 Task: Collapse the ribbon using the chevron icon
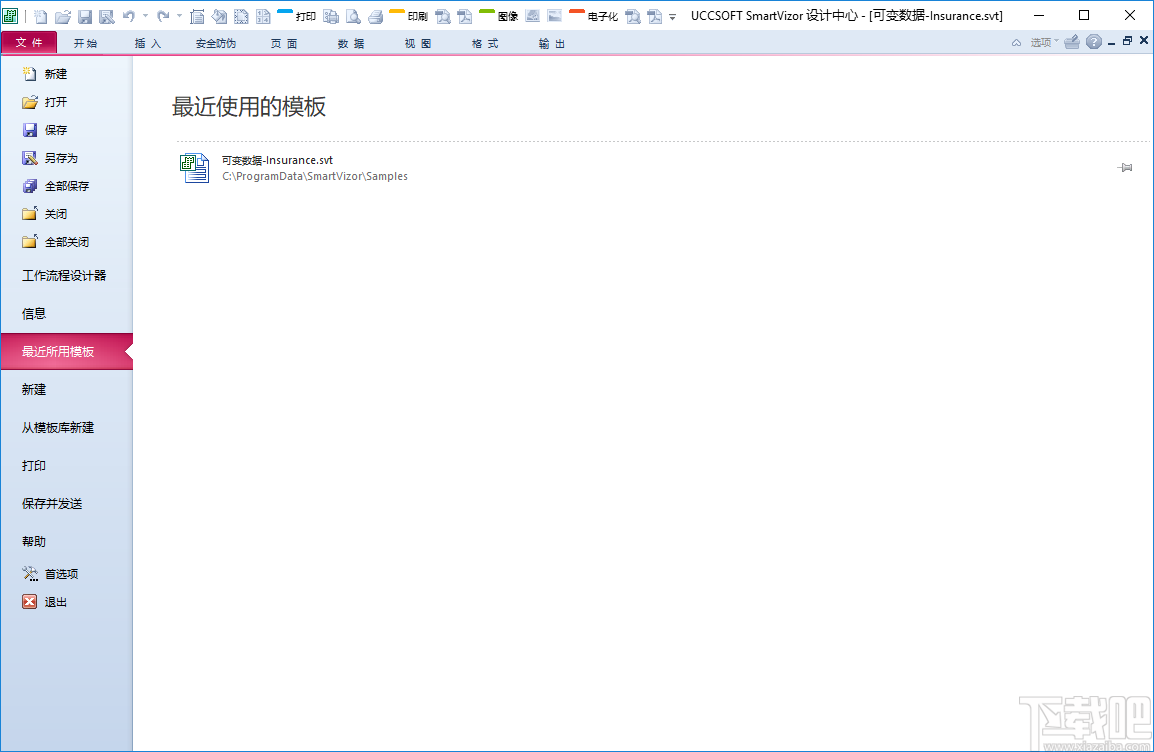pos(1016,41)
